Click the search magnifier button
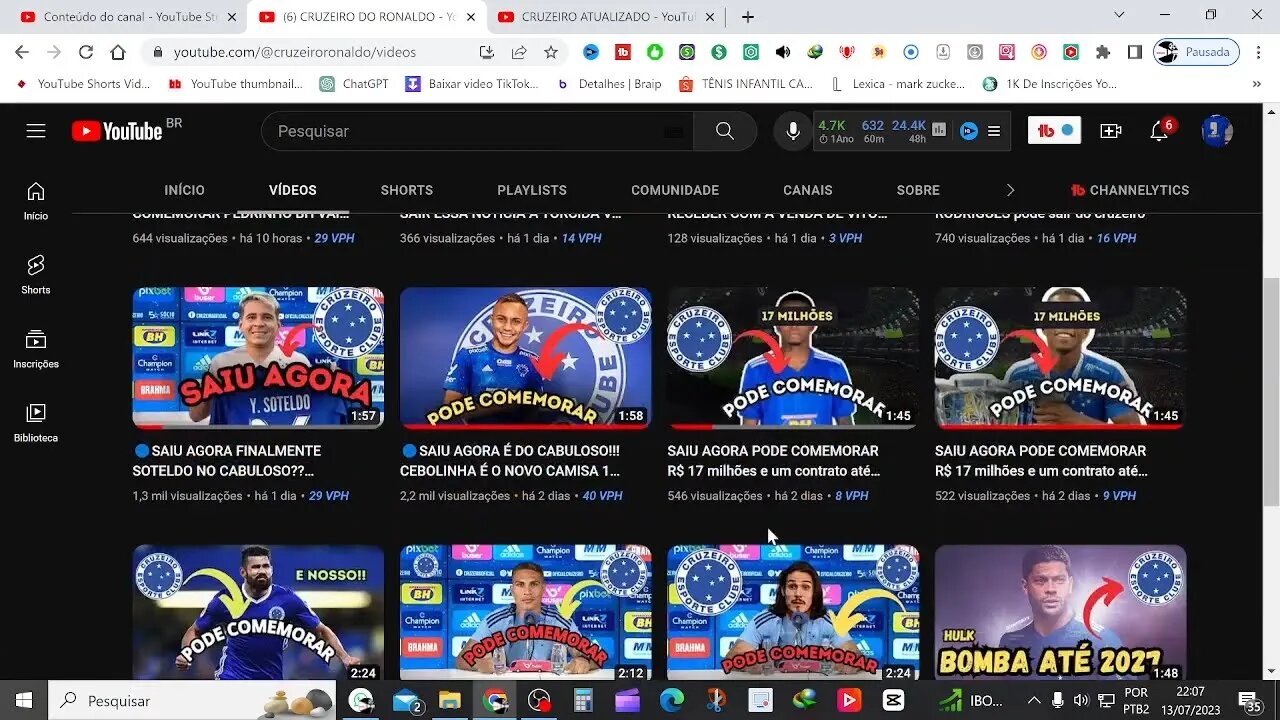1280x720 pixels. (725, 131)
